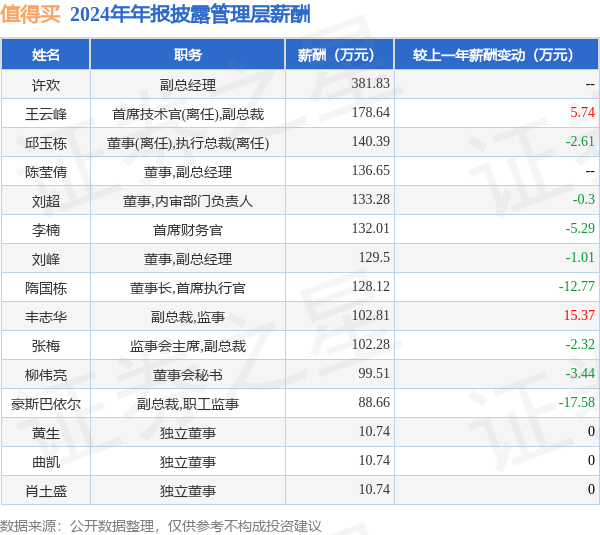Viewport: 600px width, 535px height.
Task: Select the name 丰志华
Action: pos(46,317)
